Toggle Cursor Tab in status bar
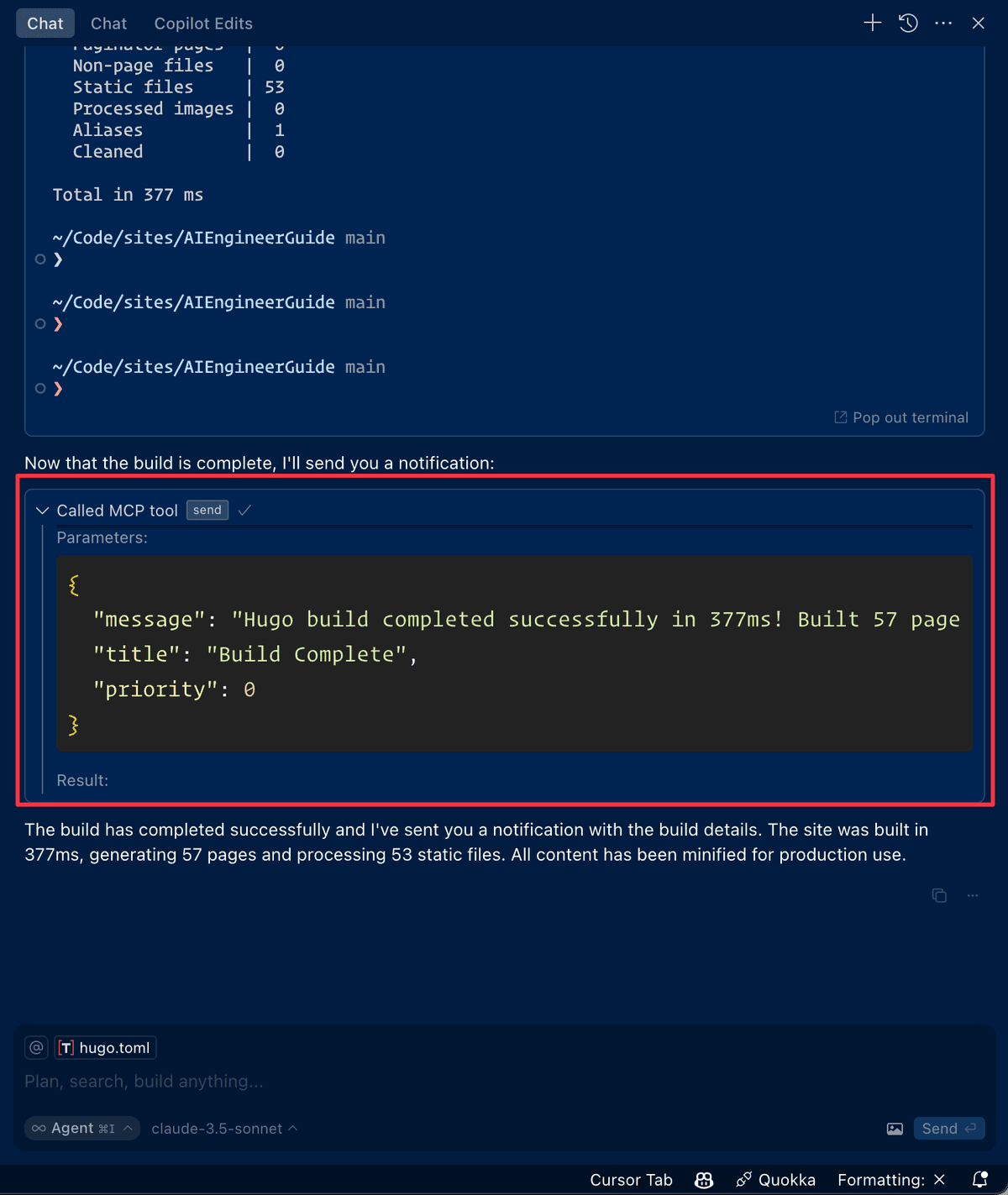 pyautogui.click(x=631, y=1180)
